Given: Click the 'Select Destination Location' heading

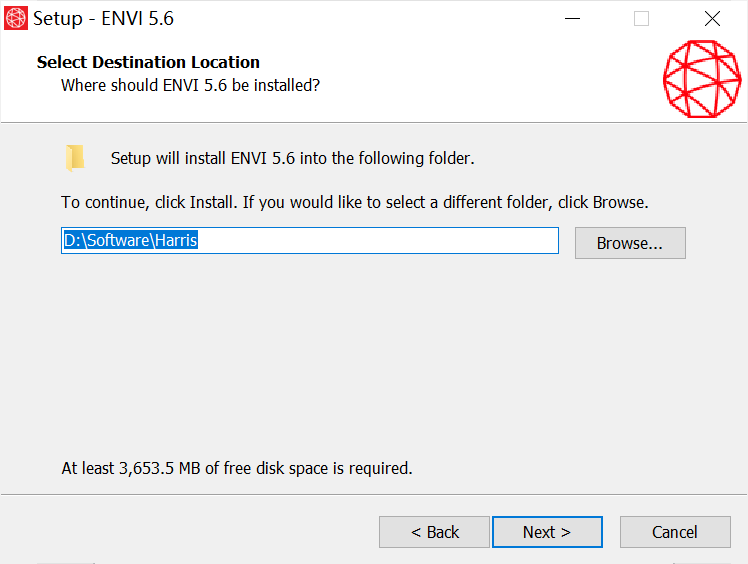Looking at the screenshot, I should (x=148, y=62).
